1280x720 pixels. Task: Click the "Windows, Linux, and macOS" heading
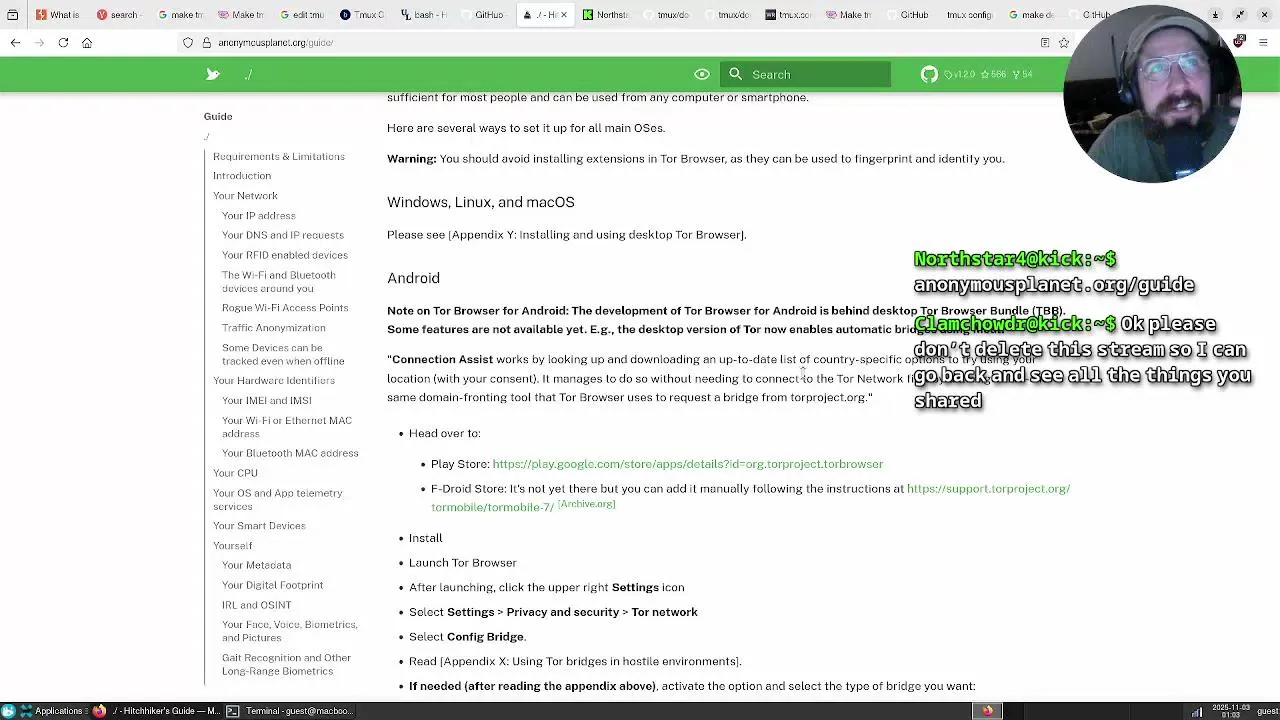click(481, 202)
